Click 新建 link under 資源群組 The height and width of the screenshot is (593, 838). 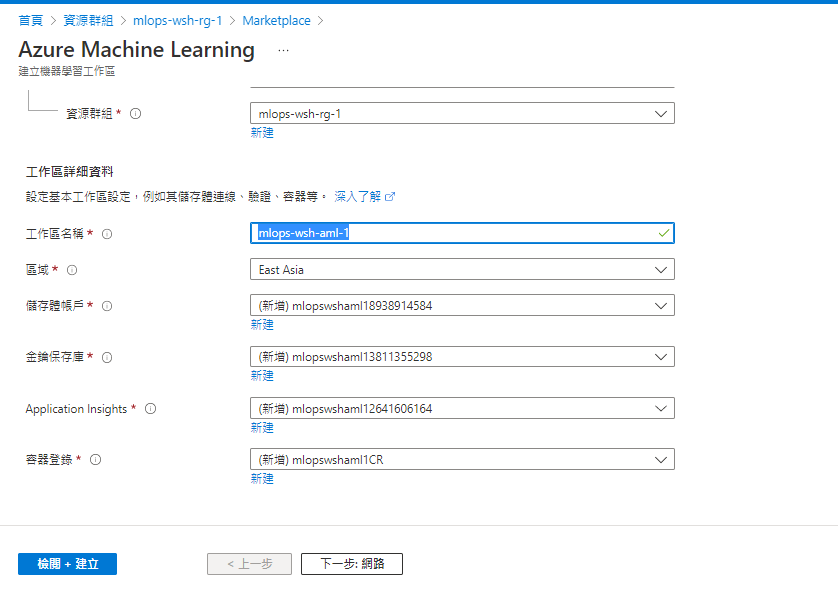click(x=262, y=132)
